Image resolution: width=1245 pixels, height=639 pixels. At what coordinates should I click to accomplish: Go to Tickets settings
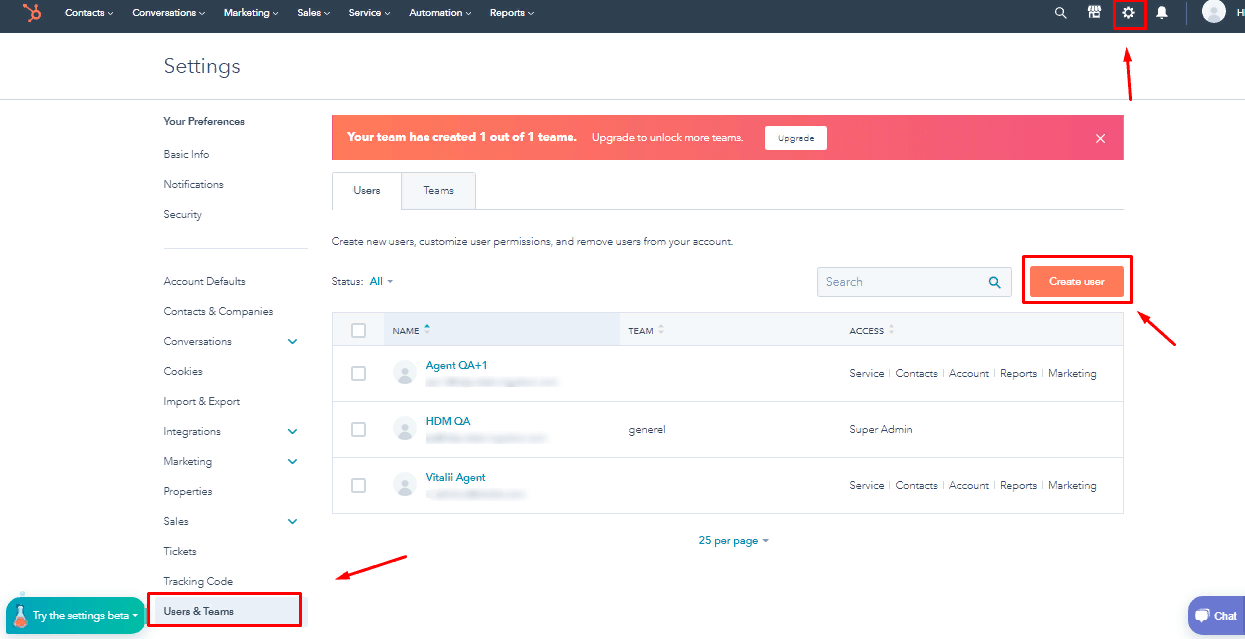click(x=180, y=552)
